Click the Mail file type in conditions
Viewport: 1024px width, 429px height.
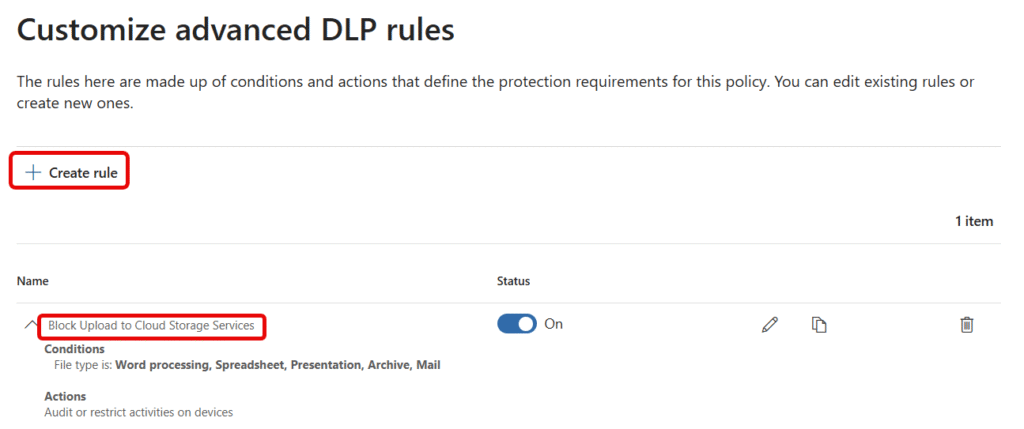click(428, 365)
